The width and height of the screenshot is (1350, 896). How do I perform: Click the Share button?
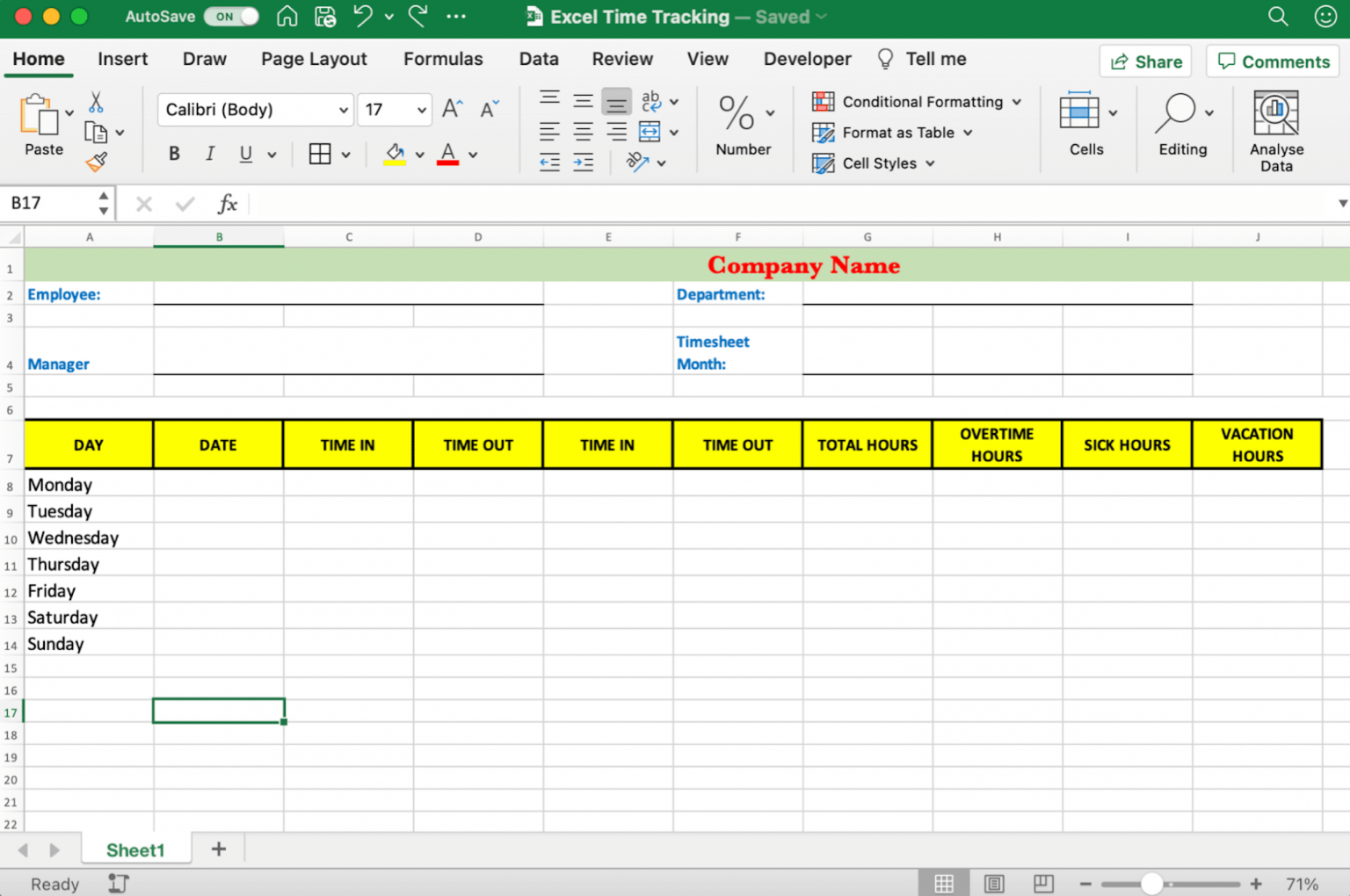pos(1145,61)
